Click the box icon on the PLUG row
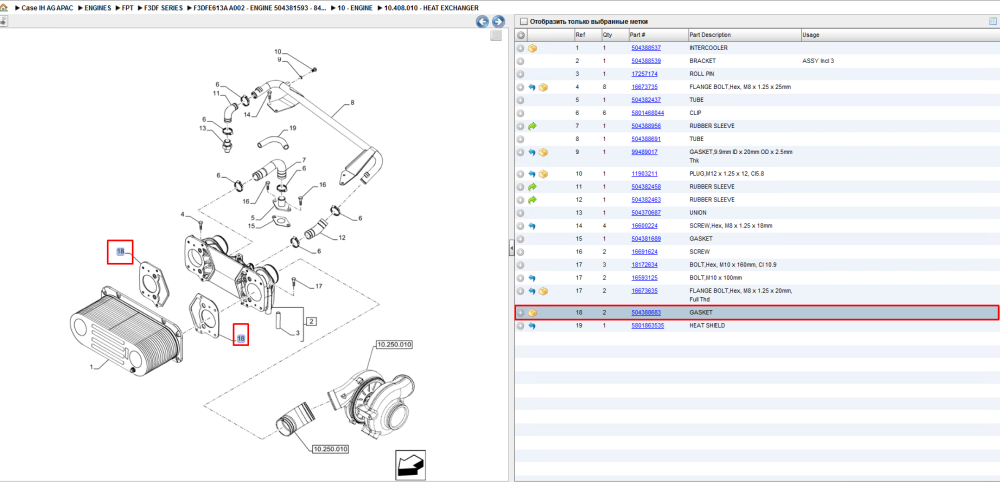Screen dimensions: 1000x482 pos(543,173)
